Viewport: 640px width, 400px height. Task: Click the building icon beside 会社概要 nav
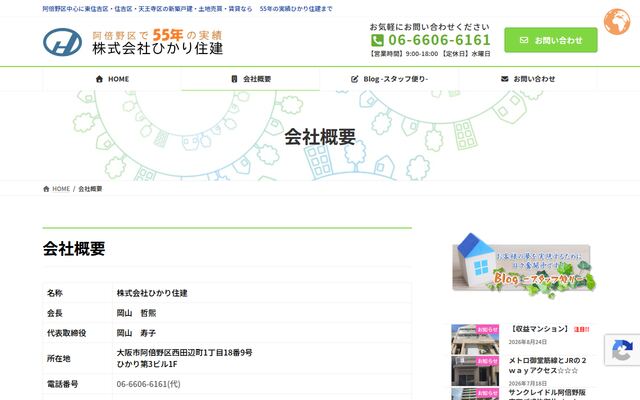tap(234, 79)
